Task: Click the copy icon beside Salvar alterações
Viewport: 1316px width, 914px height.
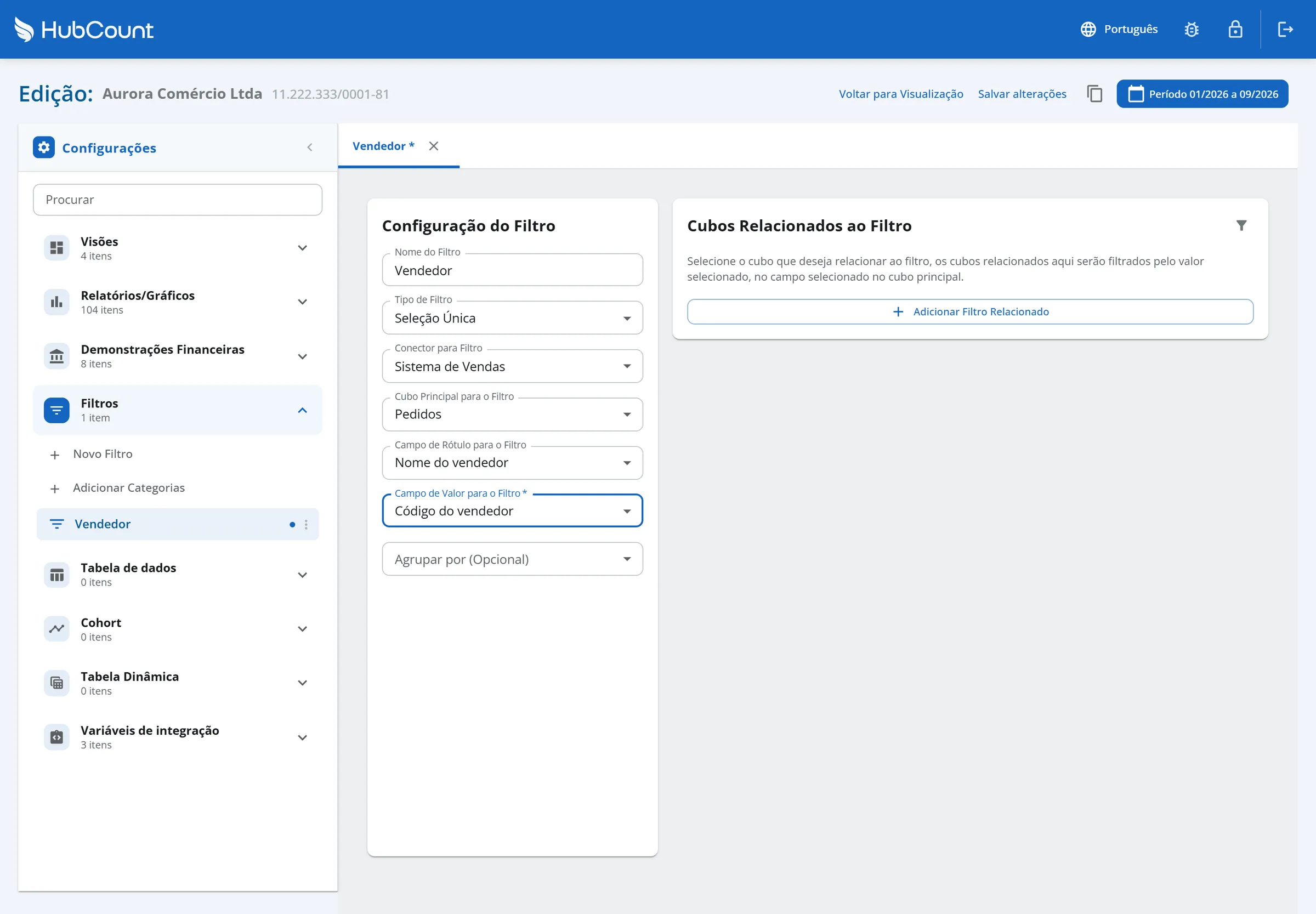Action: click(x=1094, y=94)
